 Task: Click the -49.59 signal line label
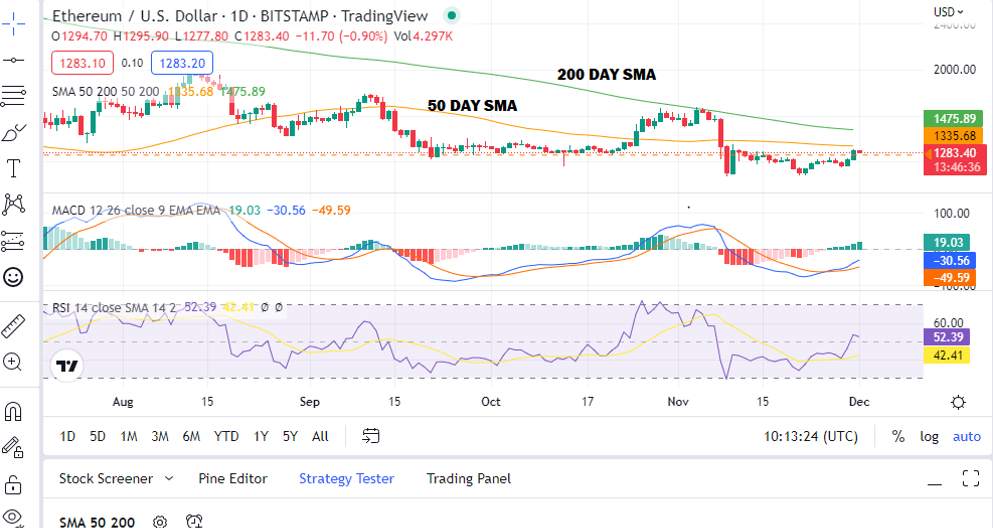(x=951, y=277)
